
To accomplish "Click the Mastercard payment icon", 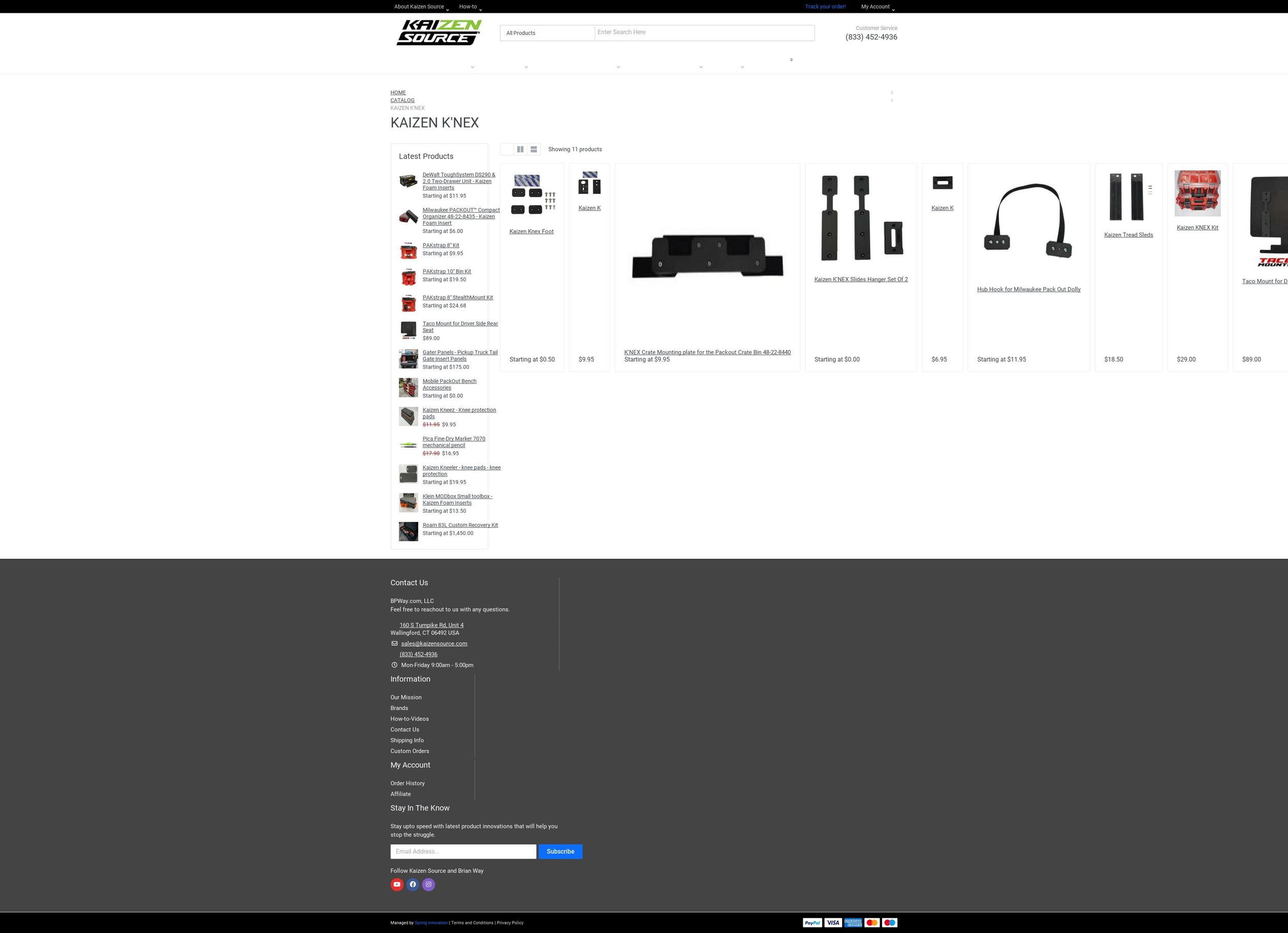I will pyautogui.click(x=872, y=923).
